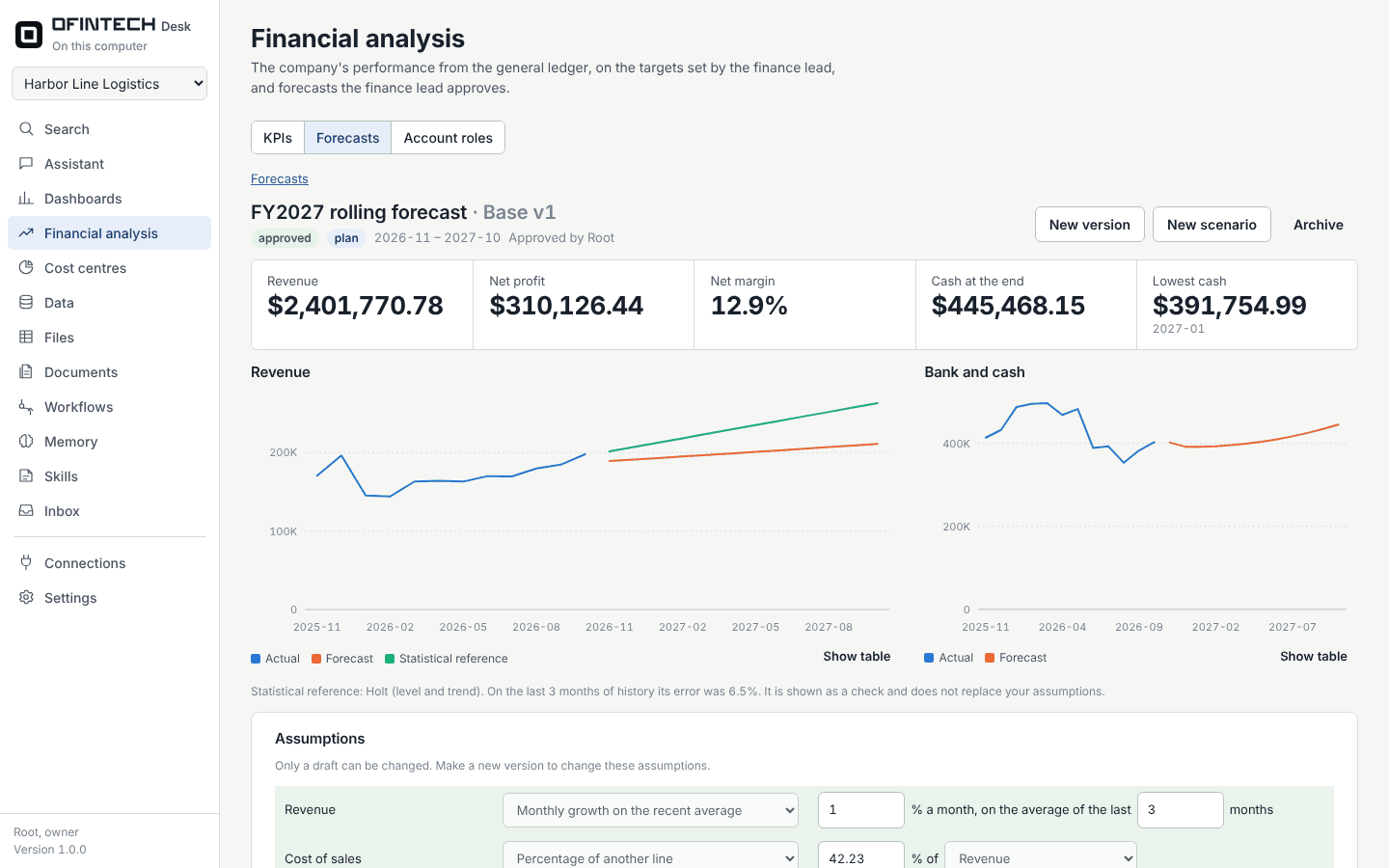The height and width of the screenshot is (868, 1389).
Task: Click the Bank and cash Forecast legend swatch
Action: pyautogui.click(x=990, y=658)
